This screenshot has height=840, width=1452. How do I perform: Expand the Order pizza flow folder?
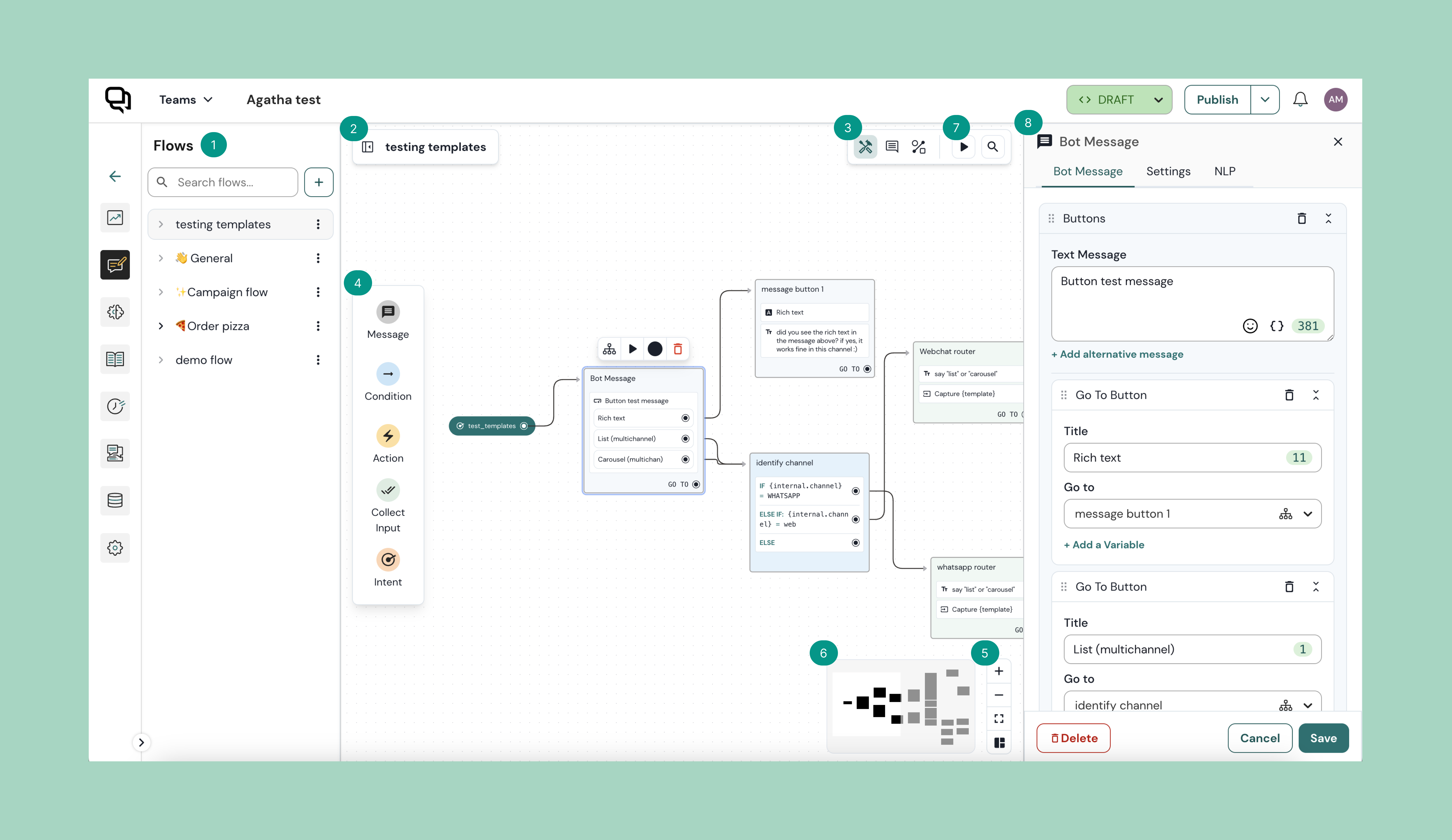point(161,326)
